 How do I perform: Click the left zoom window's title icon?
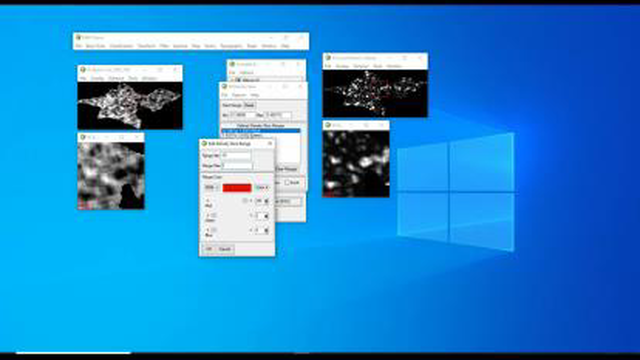83,138
